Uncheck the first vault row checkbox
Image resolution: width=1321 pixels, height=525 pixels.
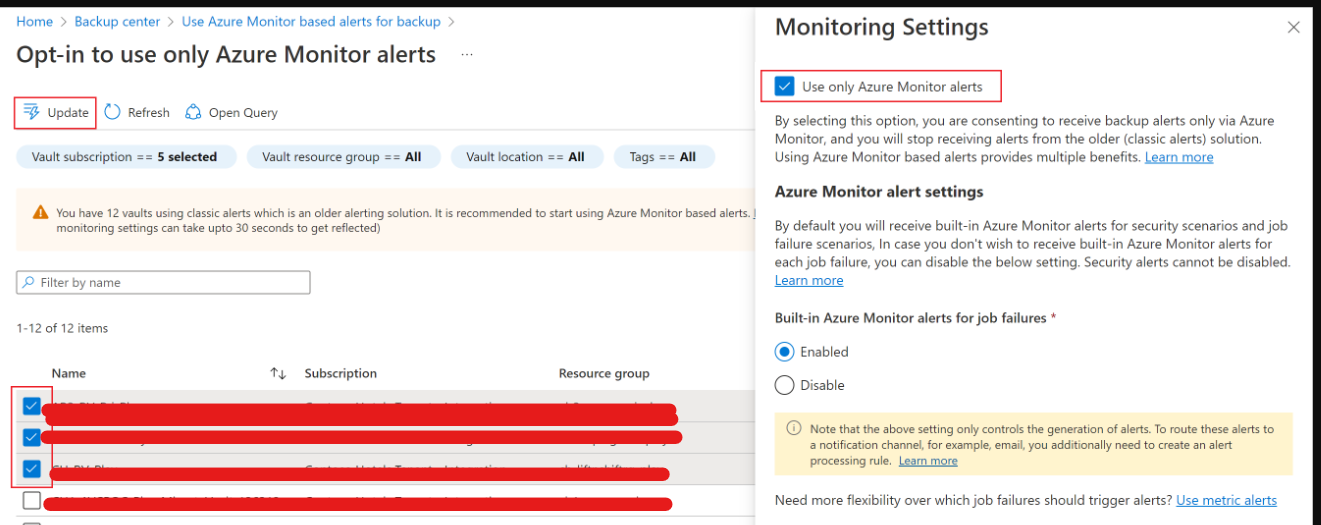[32, 406]
